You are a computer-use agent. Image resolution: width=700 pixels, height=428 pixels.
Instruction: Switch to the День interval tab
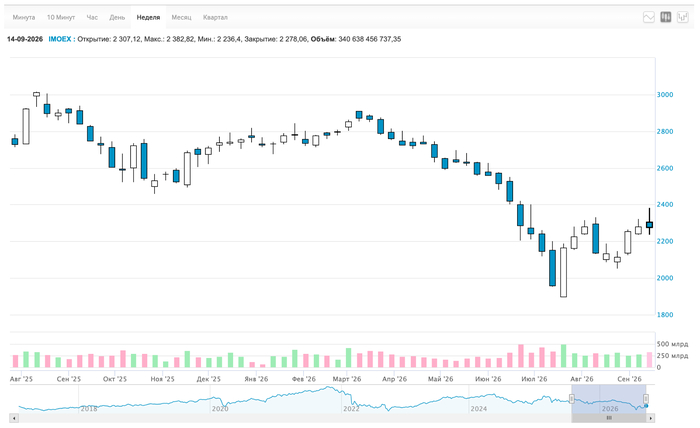tap(117, 17)
